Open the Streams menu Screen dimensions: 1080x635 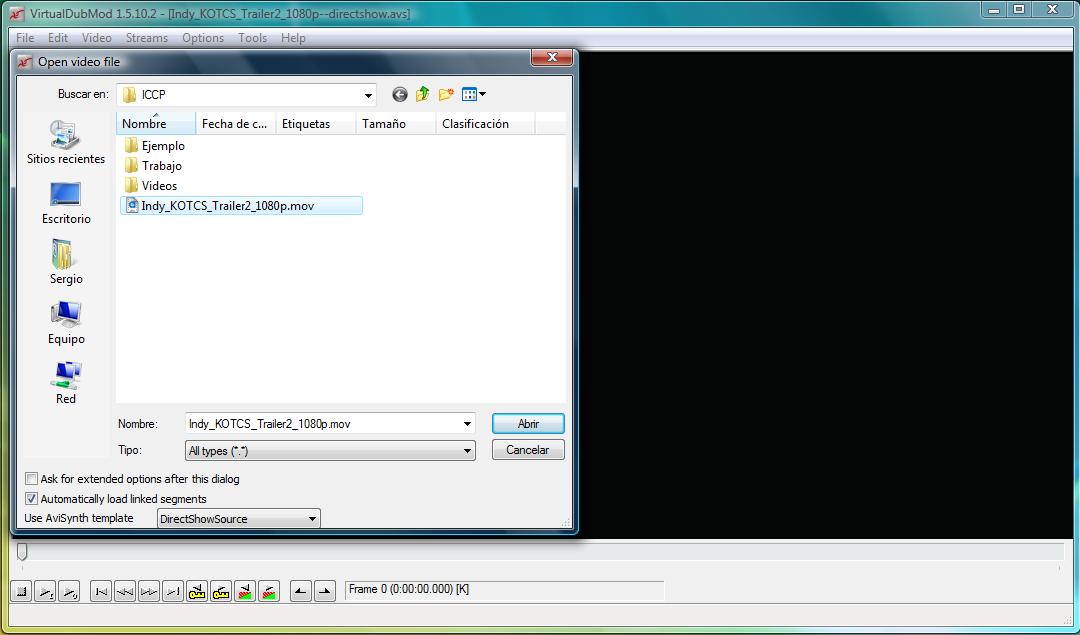tap(147, 38)
